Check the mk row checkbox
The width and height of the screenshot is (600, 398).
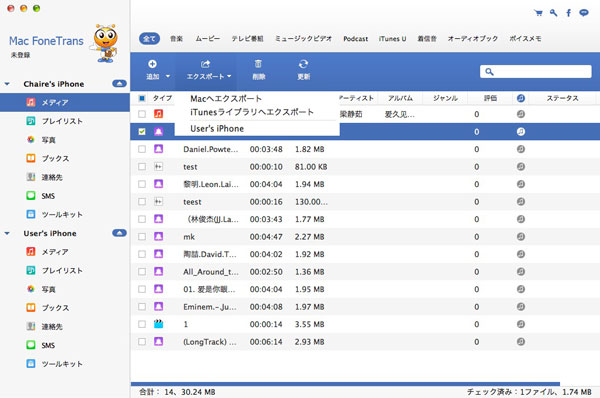pos(142,237)
